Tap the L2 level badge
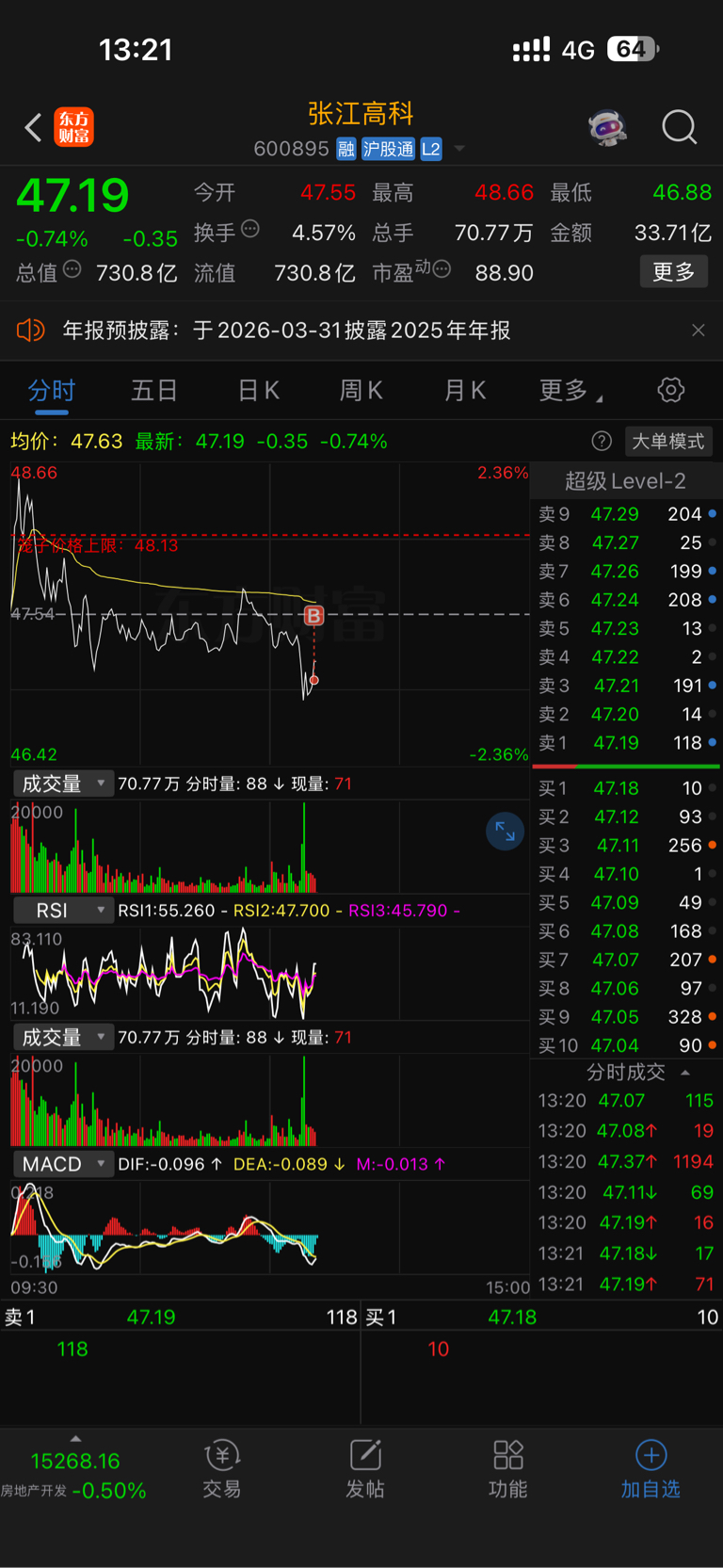 click(x=431, y=149)
